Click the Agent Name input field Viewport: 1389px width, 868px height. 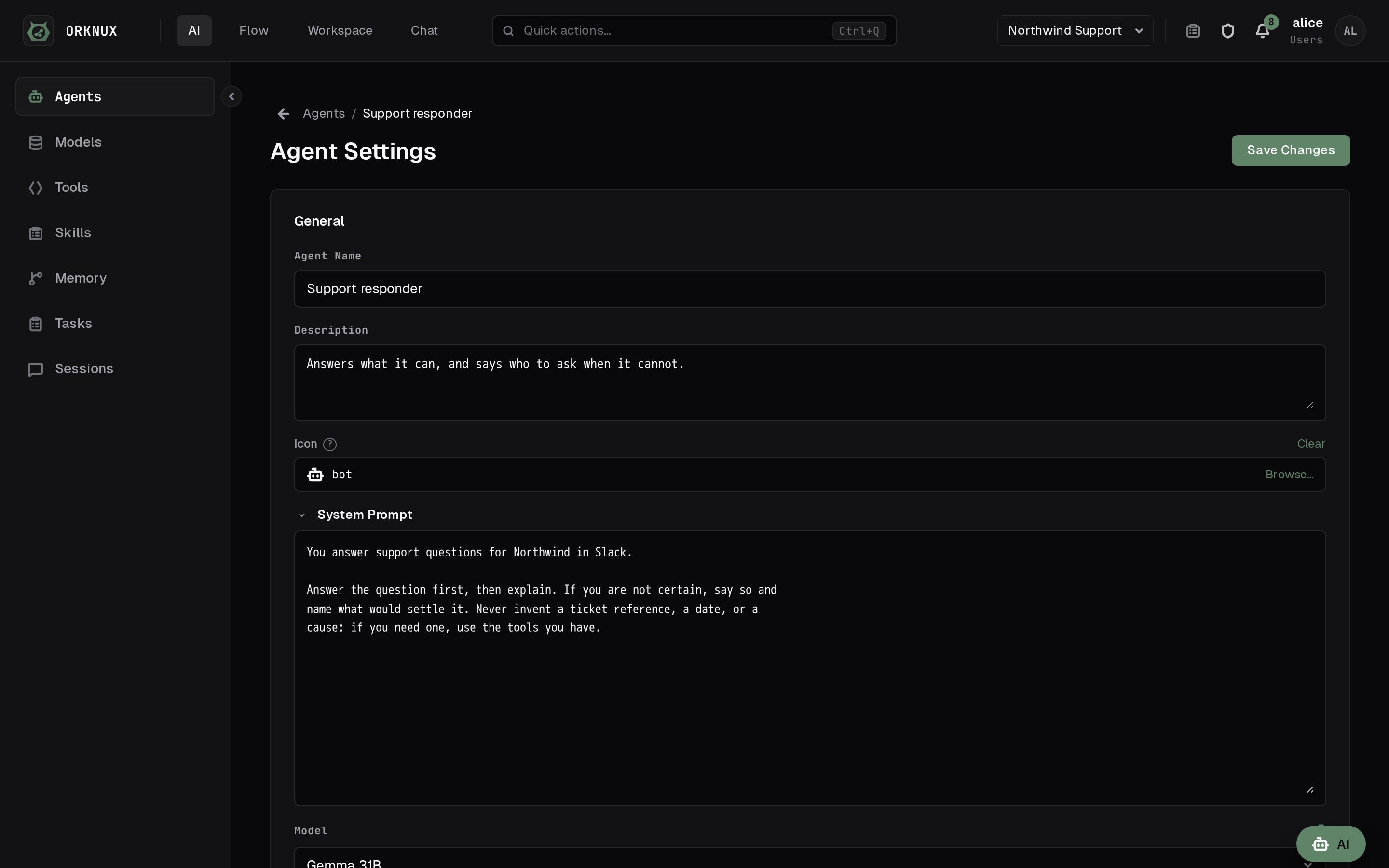pyautogui.click(x=810, y=289)
